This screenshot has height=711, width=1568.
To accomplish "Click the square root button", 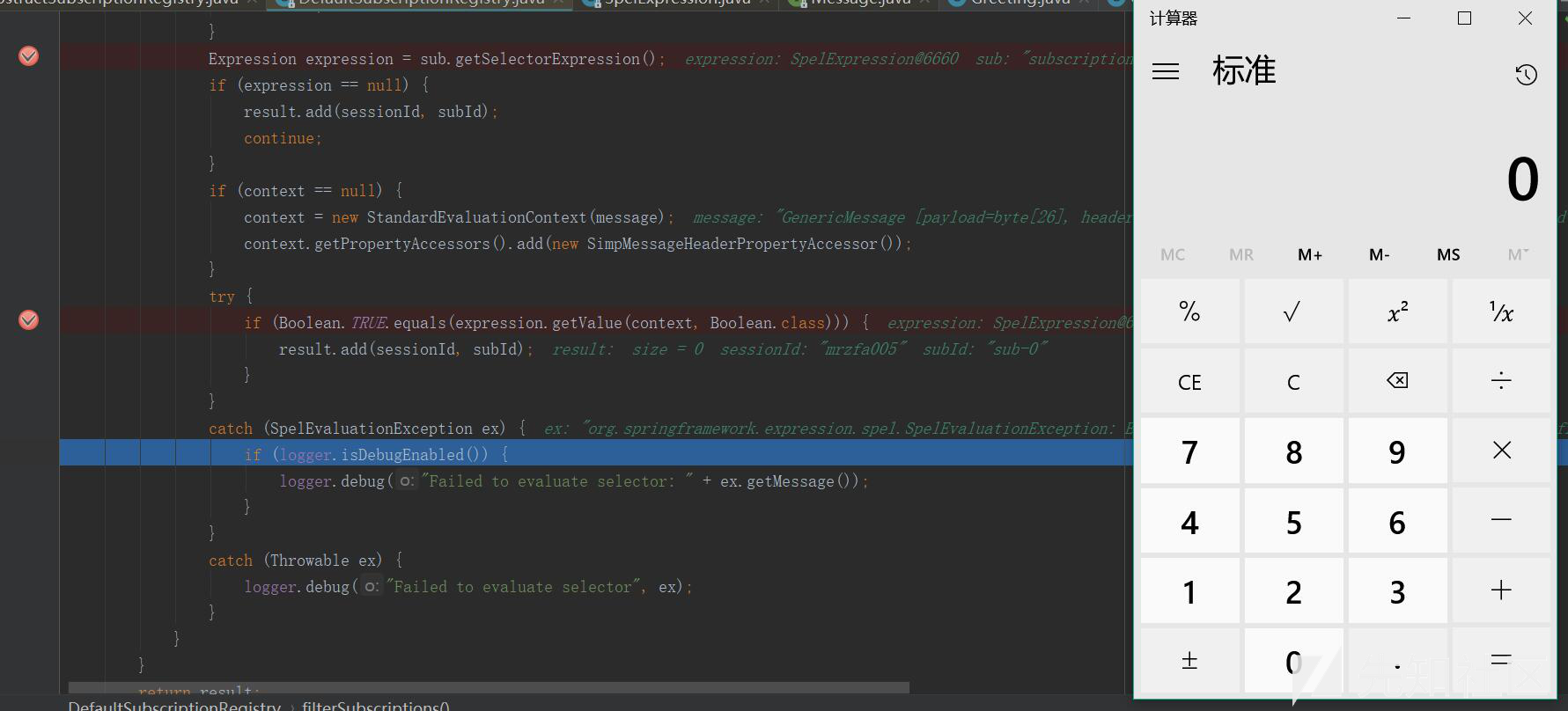I will coord(1293,312).
